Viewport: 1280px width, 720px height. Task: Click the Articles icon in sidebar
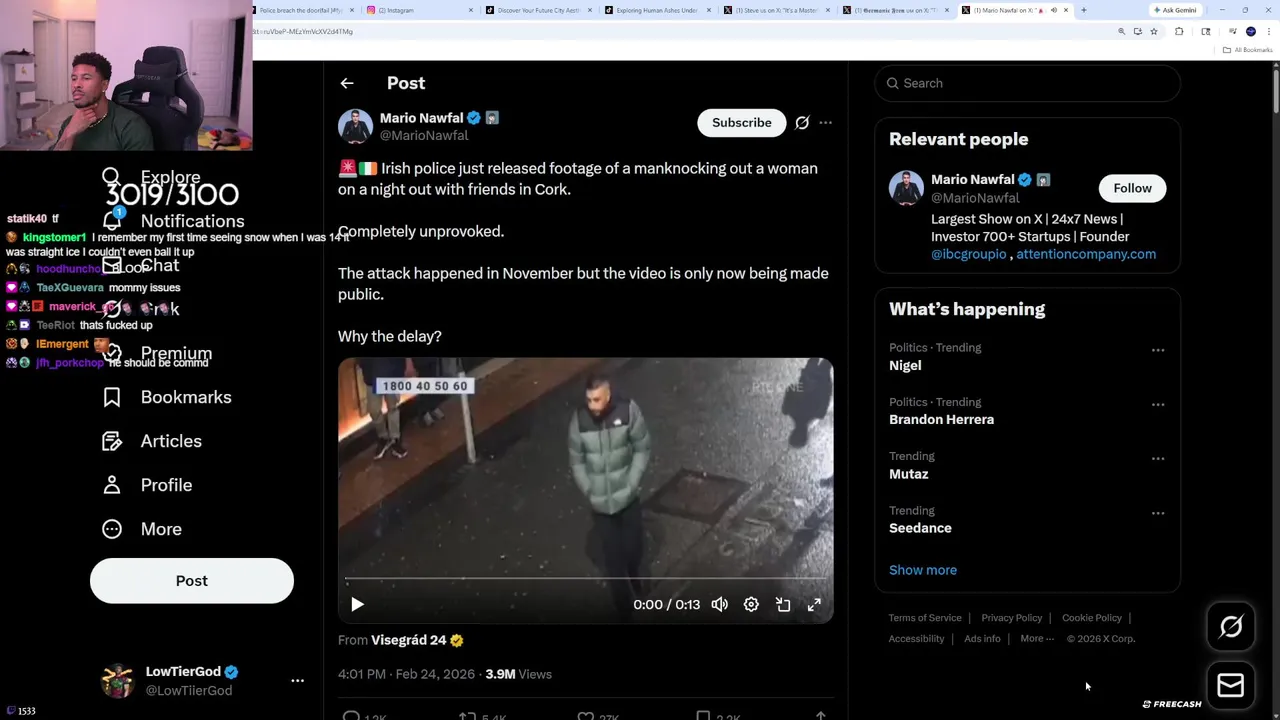pyautogui.click(x=112, y=441)
